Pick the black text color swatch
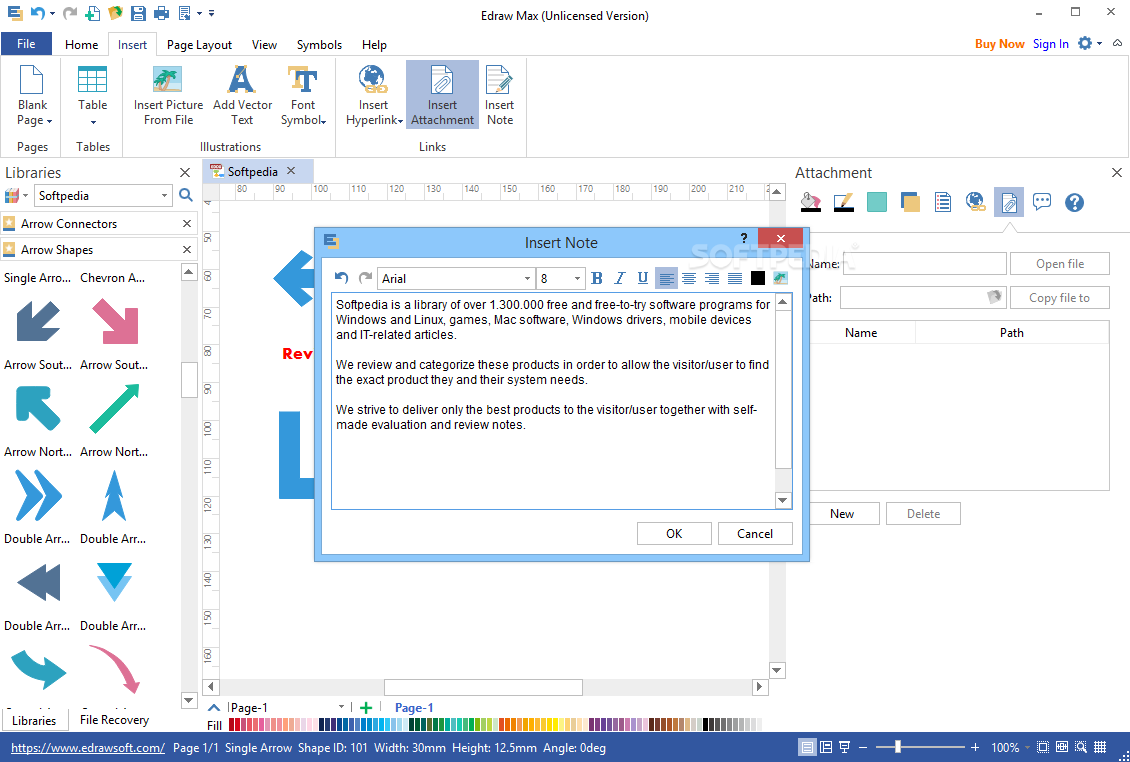This screenshot has height=762, width=1130. click(x=757, y=278)
